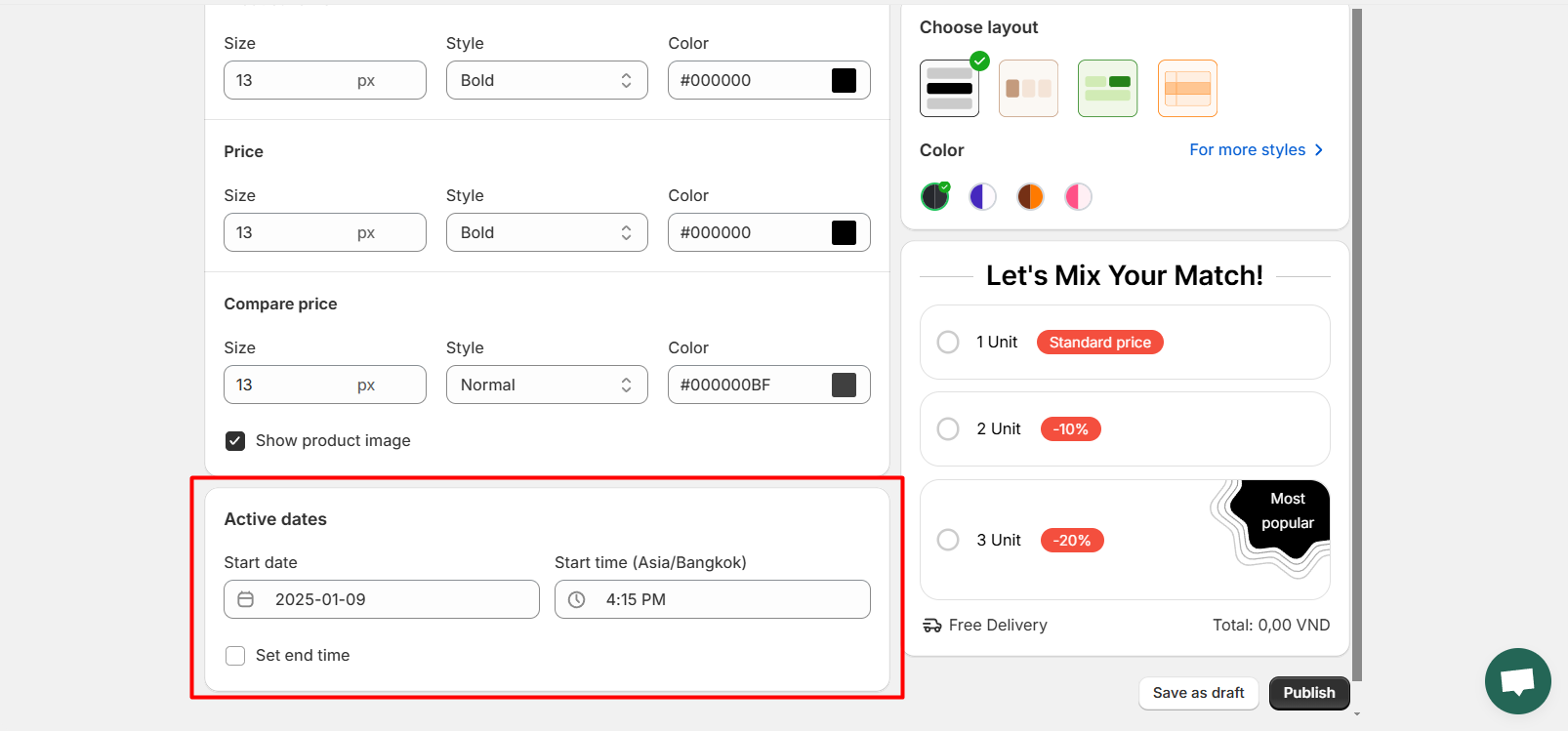
Task: Open the Compare price Style dropdown
Action: pos(547,385)
